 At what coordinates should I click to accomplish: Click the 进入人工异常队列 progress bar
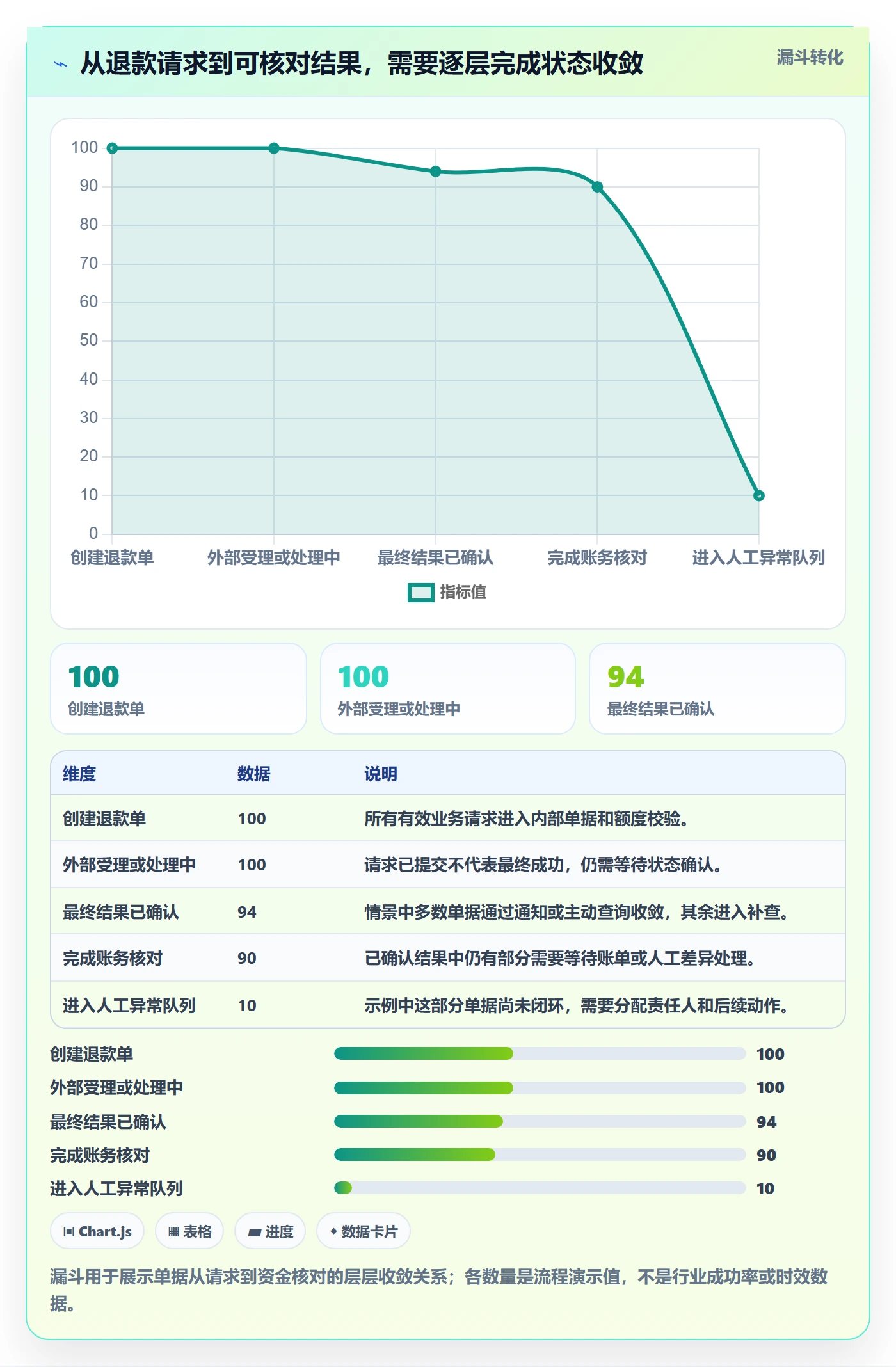[x=540, y=1188]
